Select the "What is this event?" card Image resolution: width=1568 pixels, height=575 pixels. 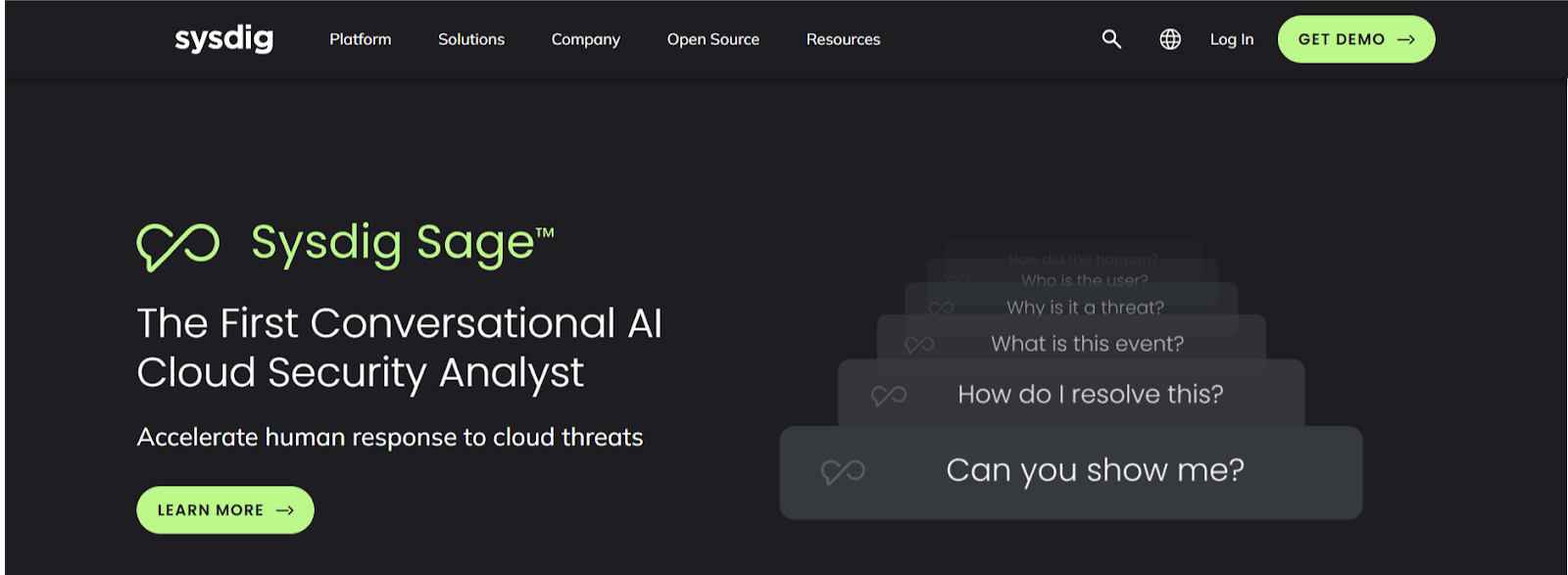pos(1071,337)
